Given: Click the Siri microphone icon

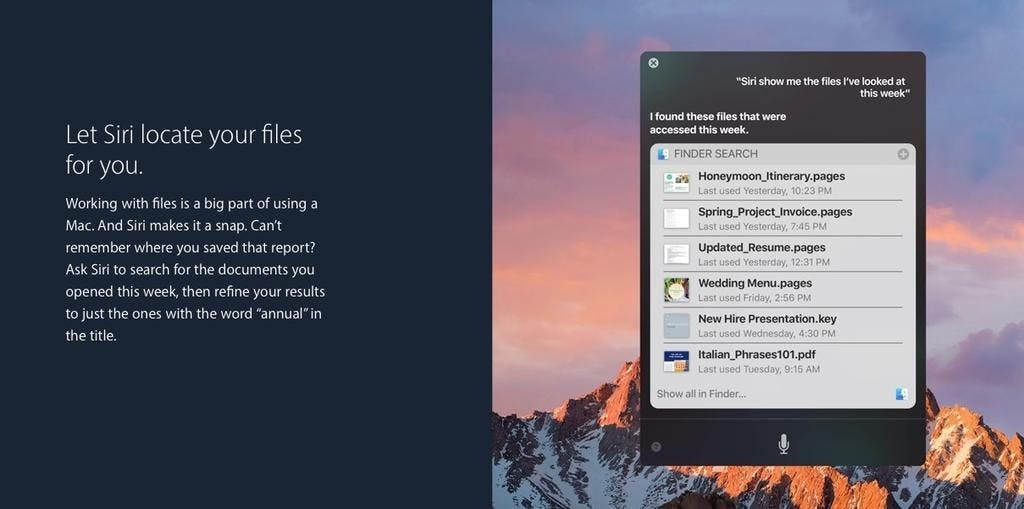Looking at the screenshot, I should point(783,444).
